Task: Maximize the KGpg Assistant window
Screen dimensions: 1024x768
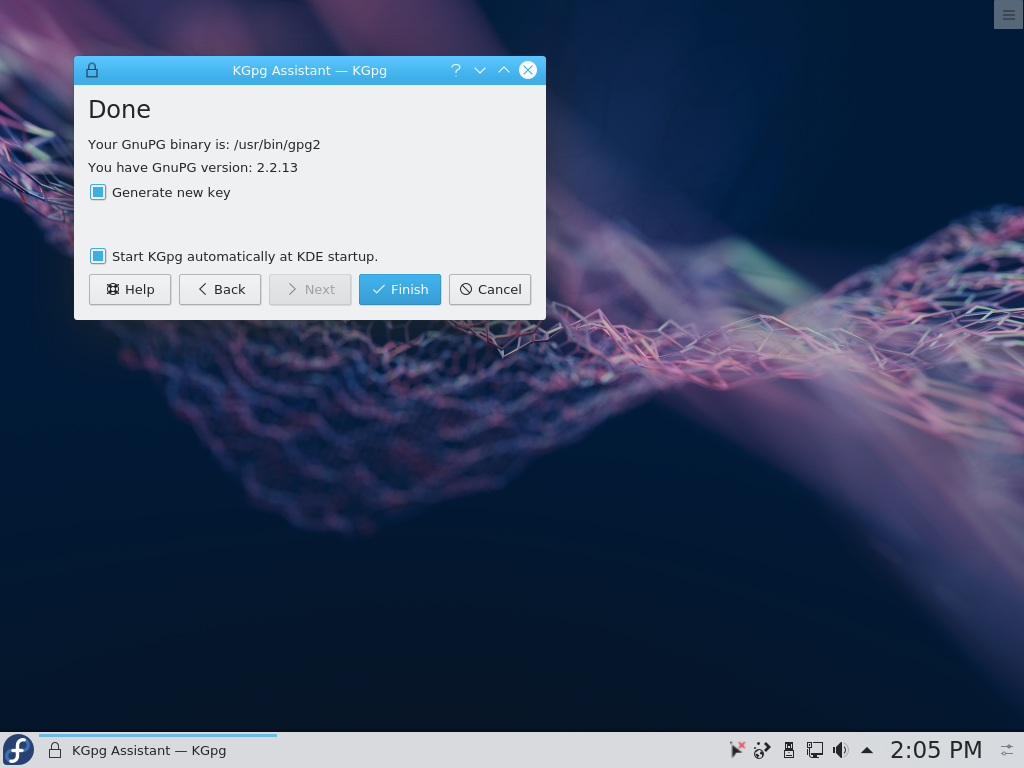Action: [504, 70]
